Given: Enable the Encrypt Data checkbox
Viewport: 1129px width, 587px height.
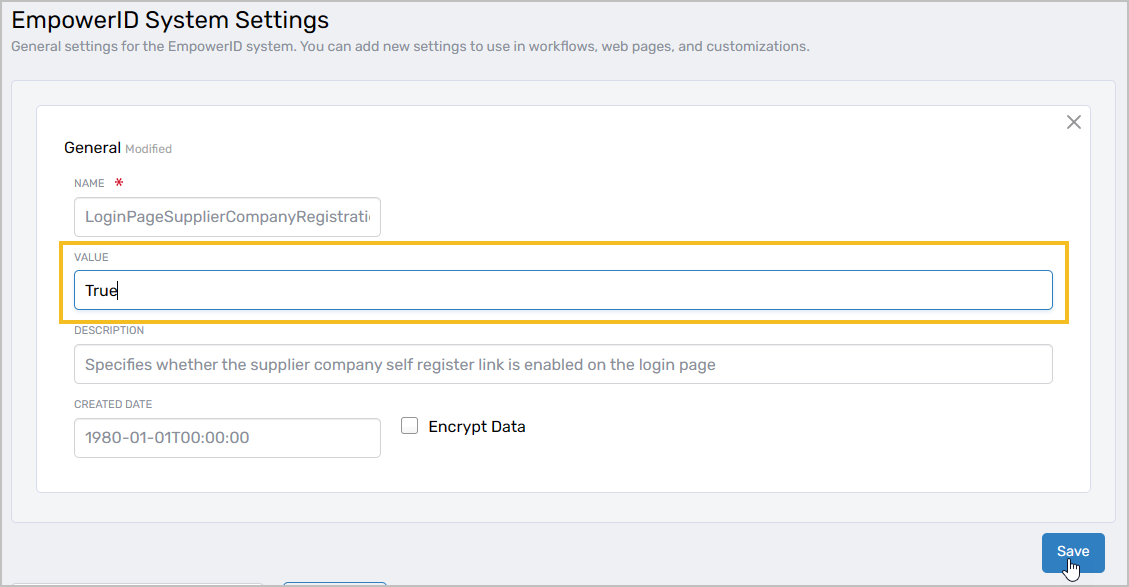Looking at the screenshot, I should click(x=410, y=425).
